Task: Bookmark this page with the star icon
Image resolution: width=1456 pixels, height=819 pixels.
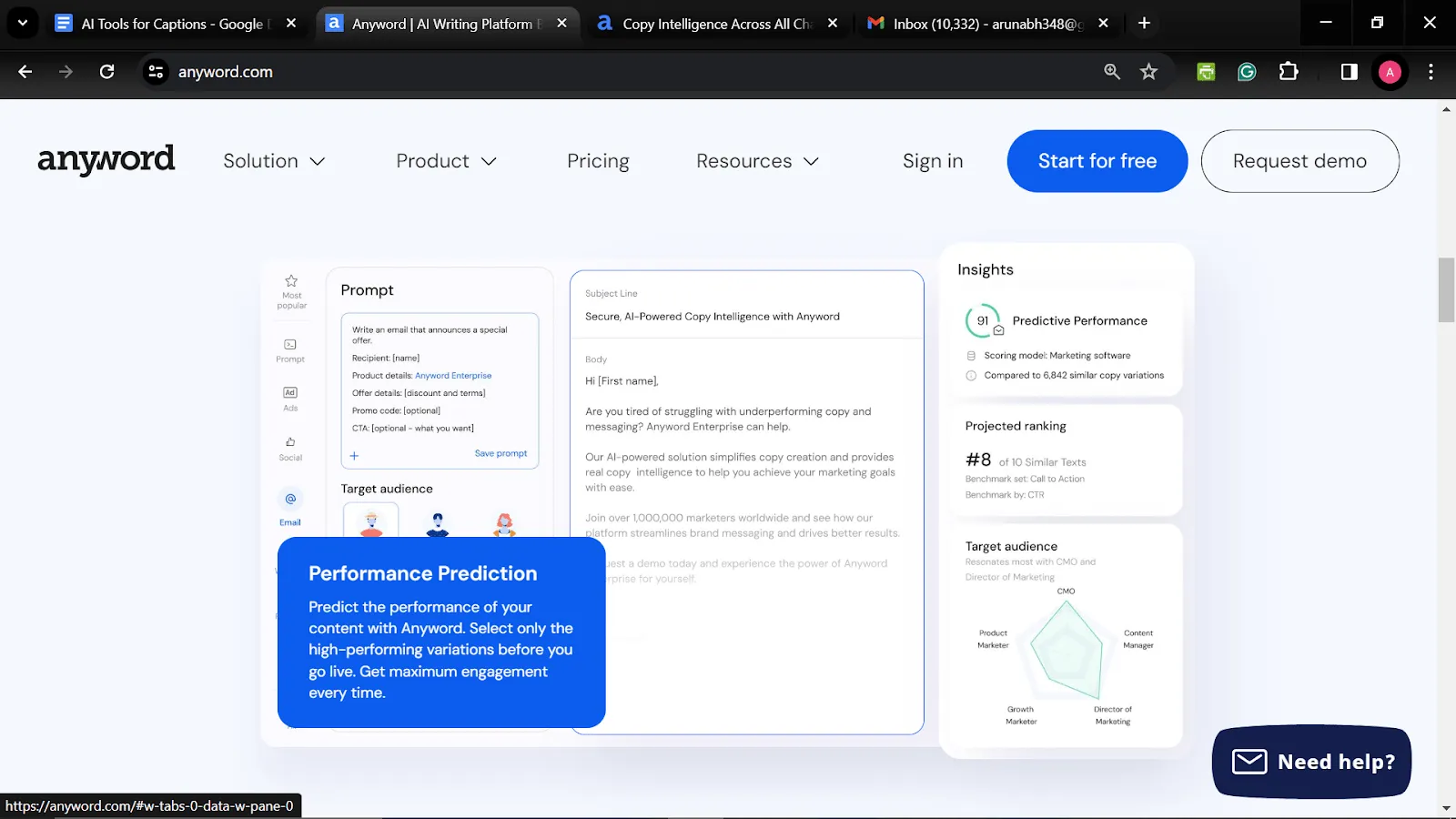Action: click(x=1148, y=72)
